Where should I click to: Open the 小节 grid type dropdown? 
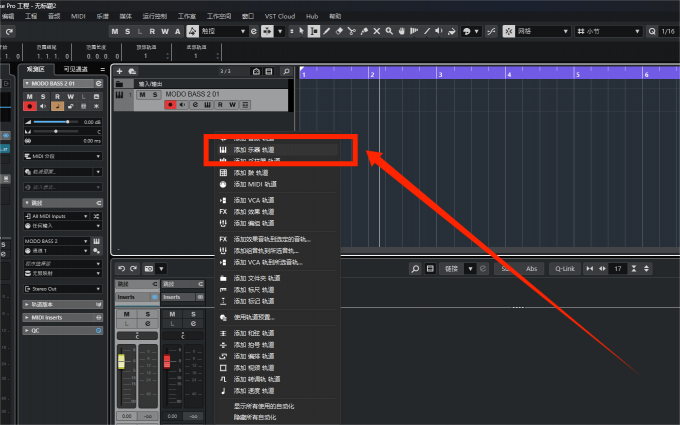pos(608,31)
